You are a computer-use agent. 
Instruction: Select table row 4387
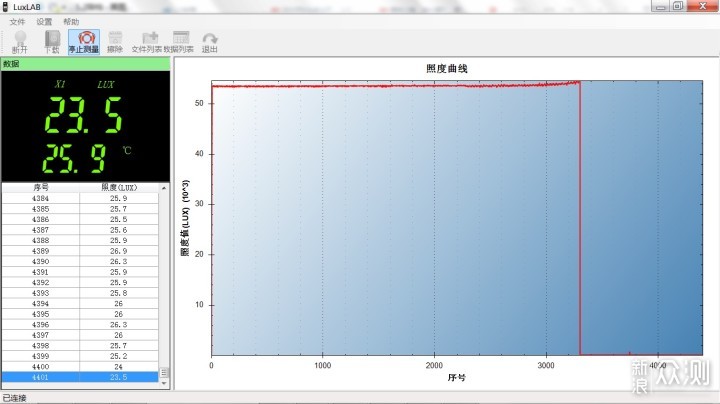tap(80, 230)
